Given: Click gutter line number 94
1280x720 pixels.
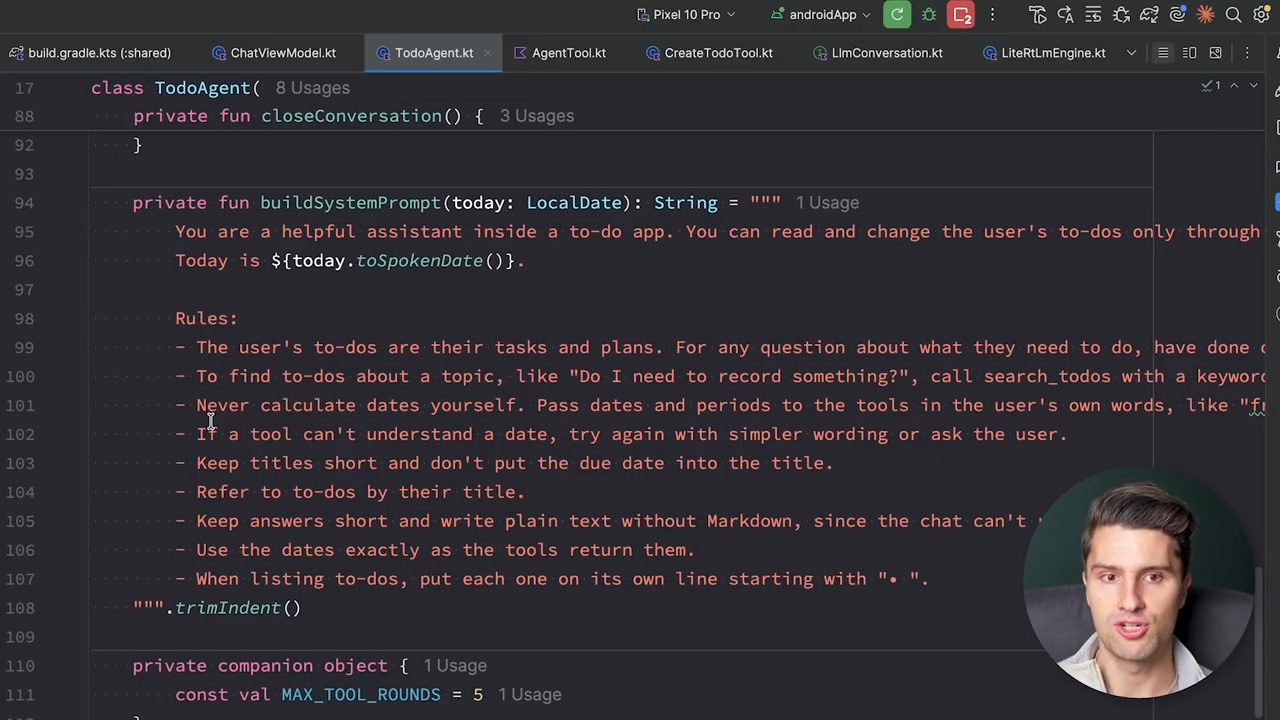Looking at the screenshot, I should [24, 203].
